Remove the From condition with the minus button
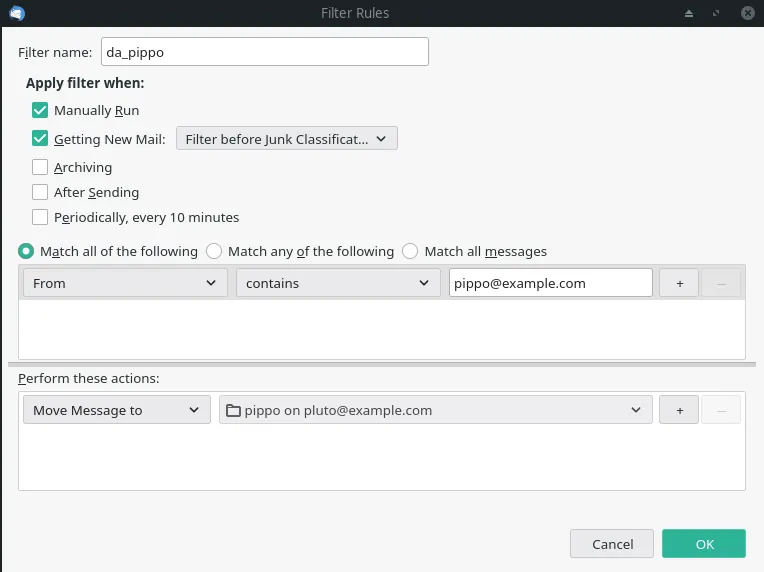This screenshot has width=764, height=572. point(721,283)
